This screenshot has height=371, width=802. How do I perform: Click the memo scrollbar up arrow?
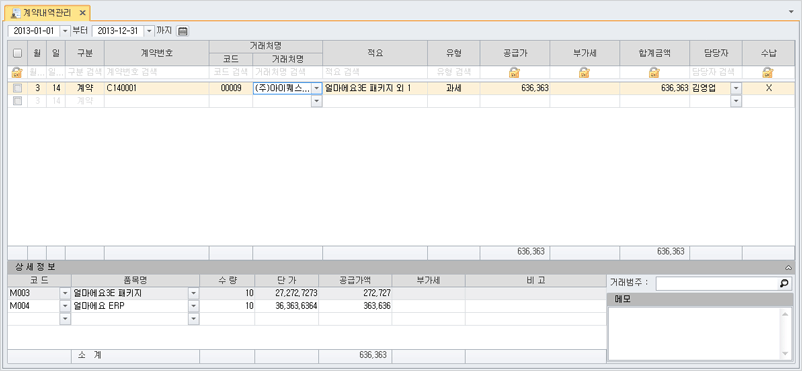[786, 313]
